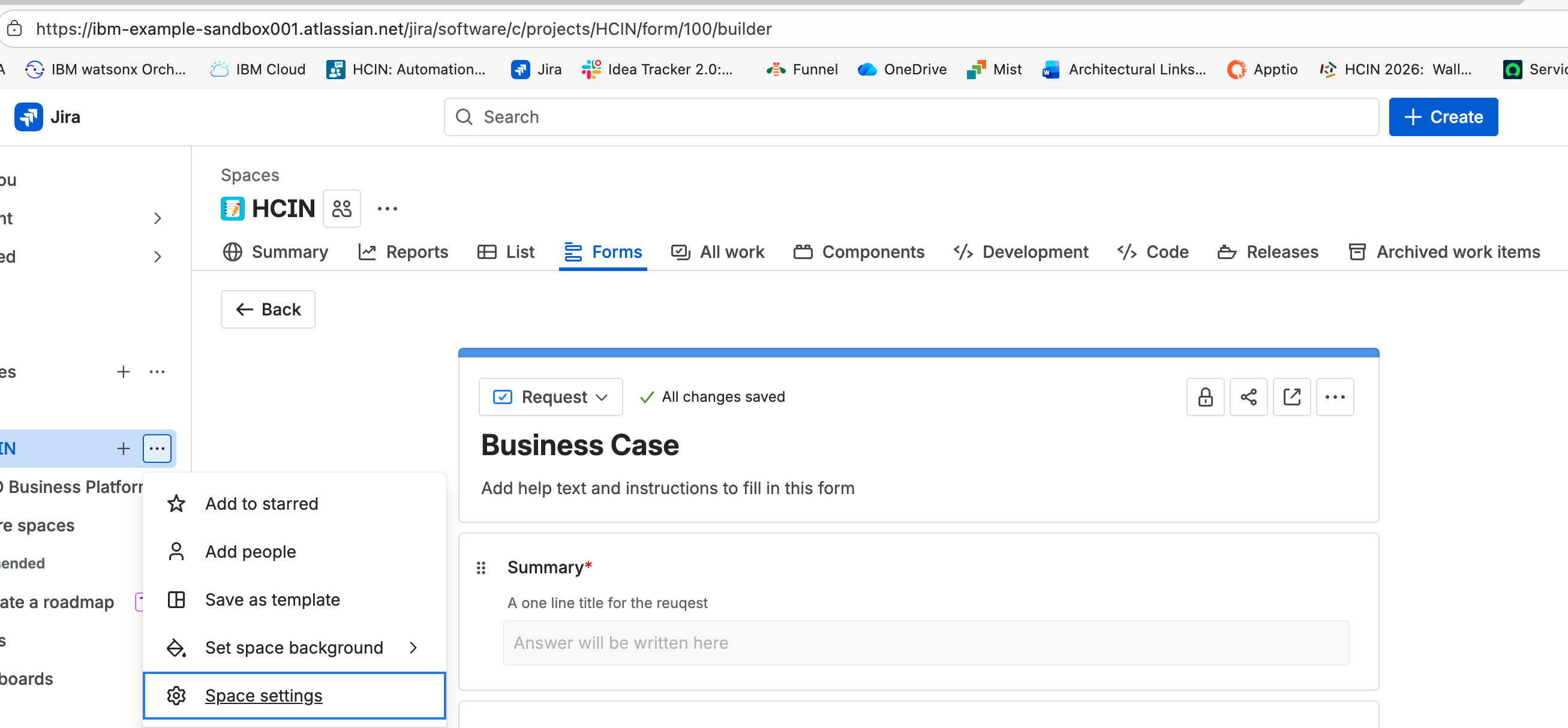Open the form's more options ellipsis

pos(1334,397)
